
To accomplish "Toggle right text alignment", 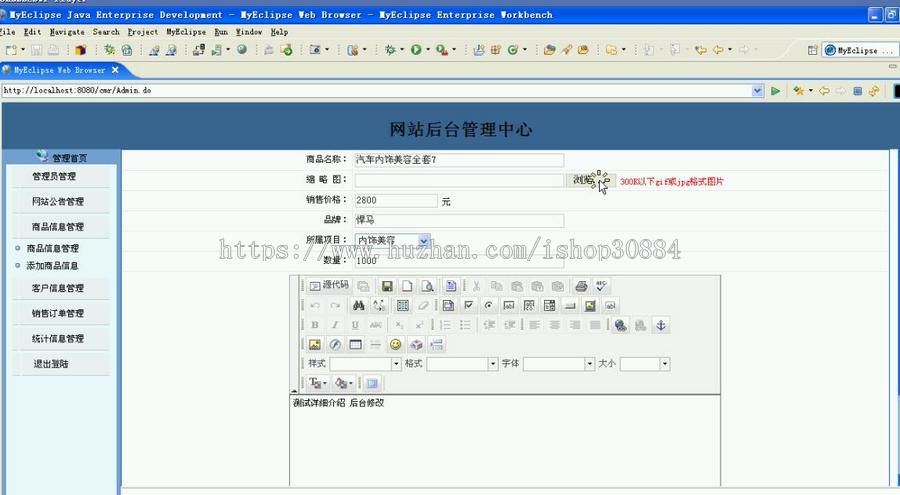I will (575, 325).
